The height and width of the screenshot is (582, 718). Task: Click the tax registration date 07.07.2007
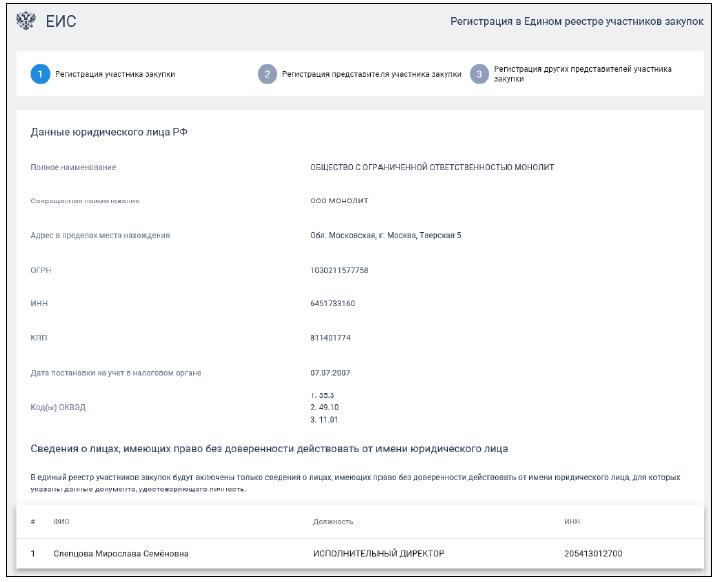tap(331, 373)
